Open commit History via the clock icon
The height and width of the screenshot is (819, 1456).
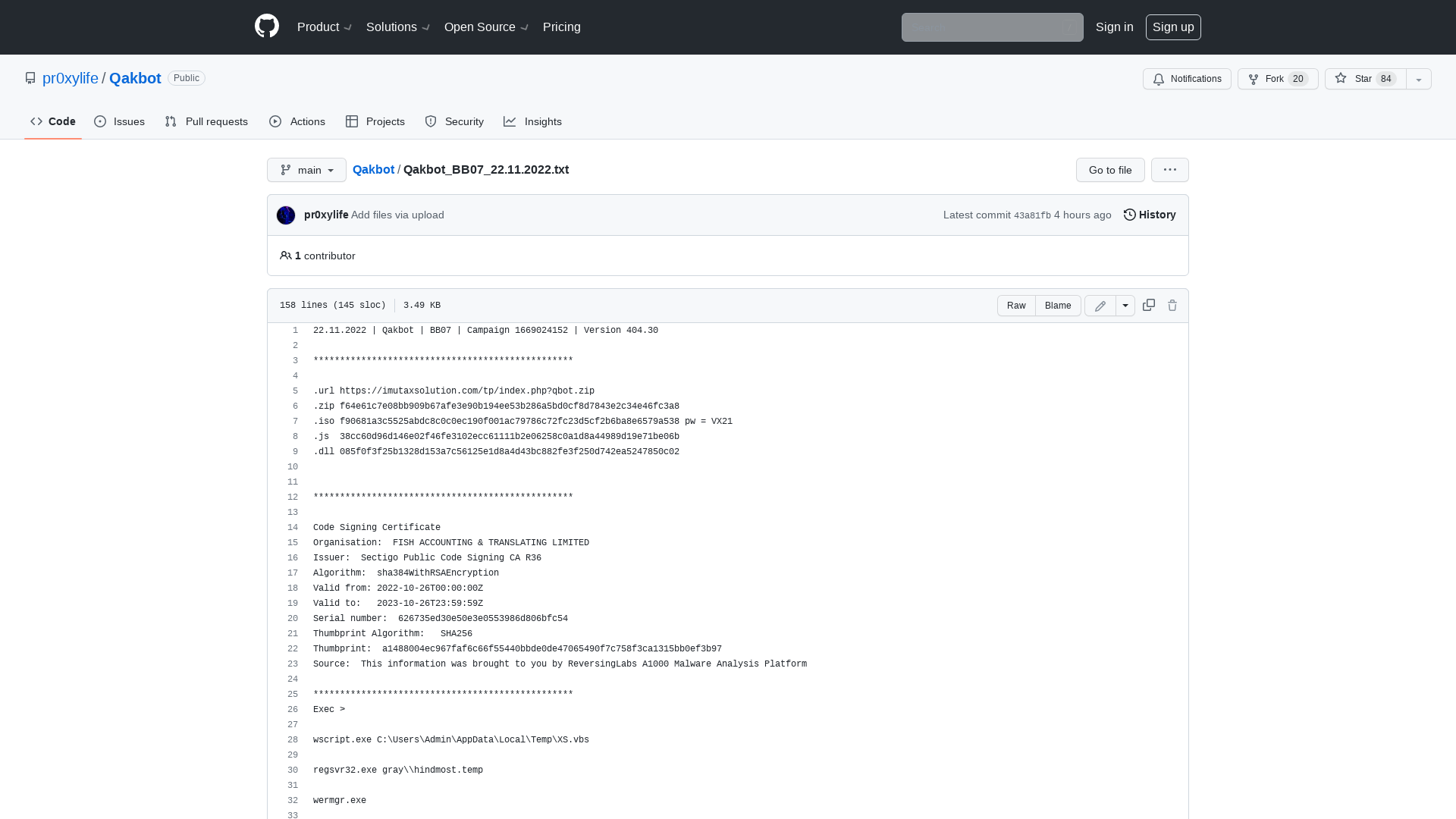pos(1149,215)
